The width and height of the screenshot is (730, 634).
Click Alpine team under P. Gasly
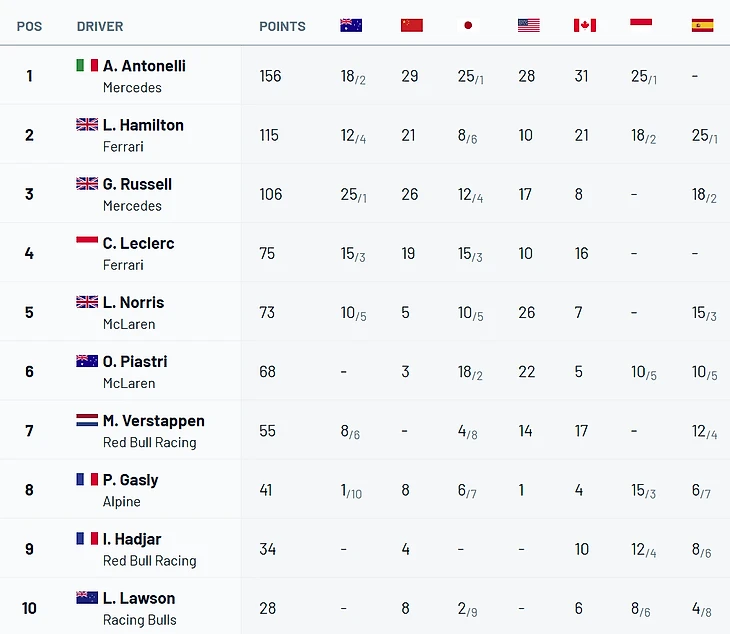click(122, 502)
